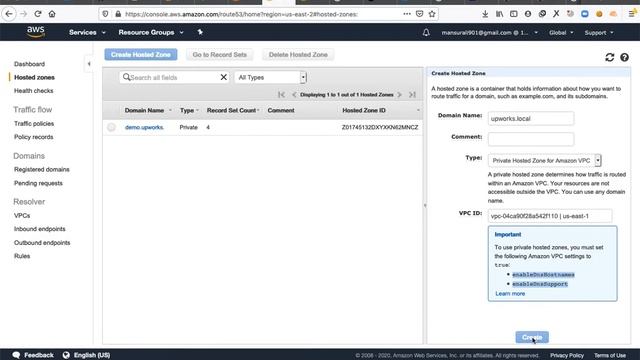Jump to first page of hosted zones

281,95
